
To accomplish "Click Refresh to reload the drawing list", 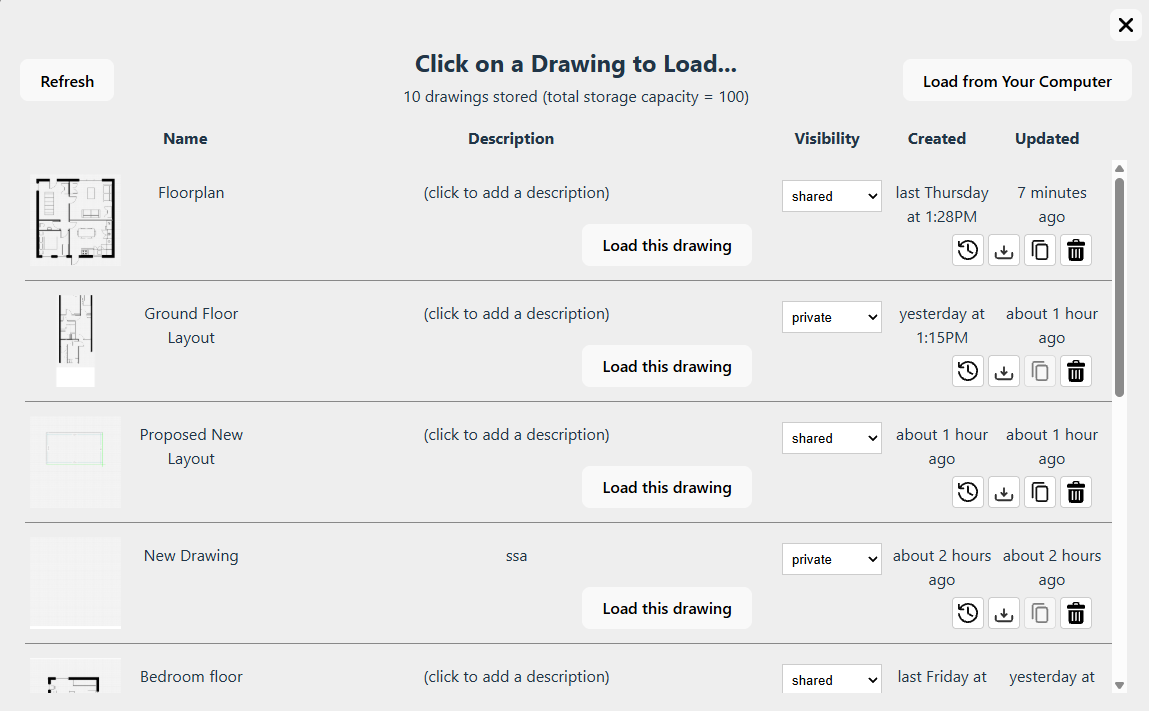I will 67,81.
